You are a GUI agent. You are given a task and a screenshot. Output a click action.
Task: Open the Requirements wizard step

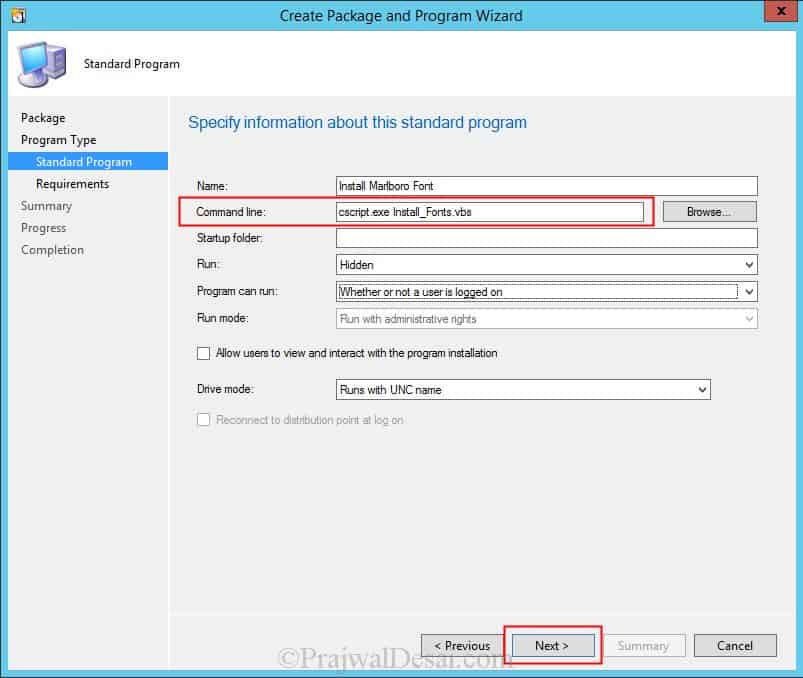coord(75,183)
